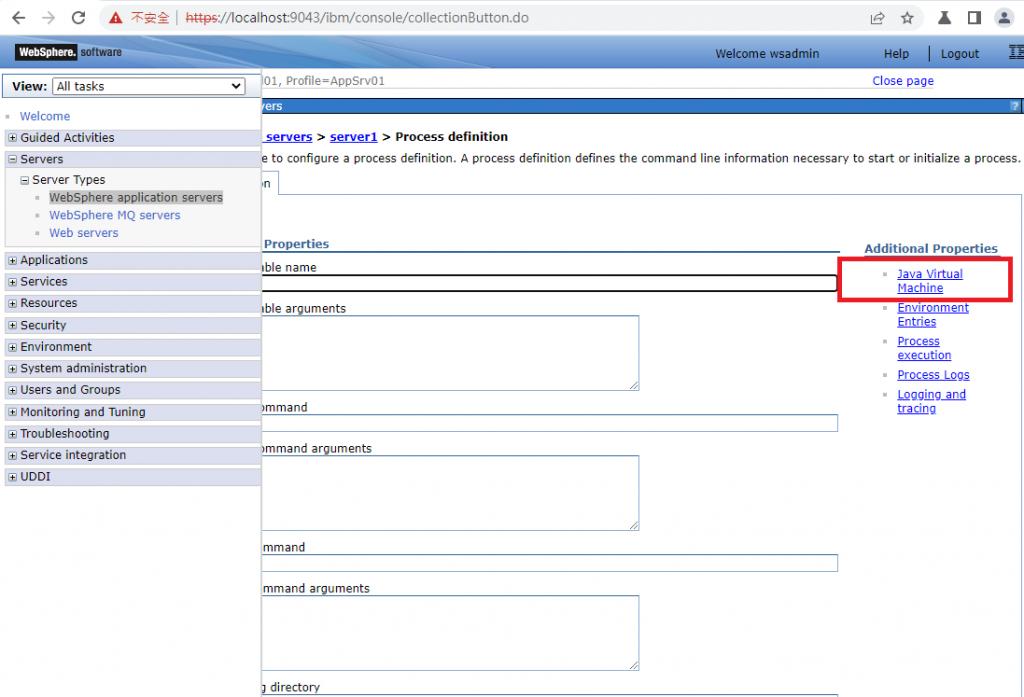This screenshot has height=697, width=1024.
Task: Click Logout in the top banner
Action: pyautogui.click(x=959, y=54)
